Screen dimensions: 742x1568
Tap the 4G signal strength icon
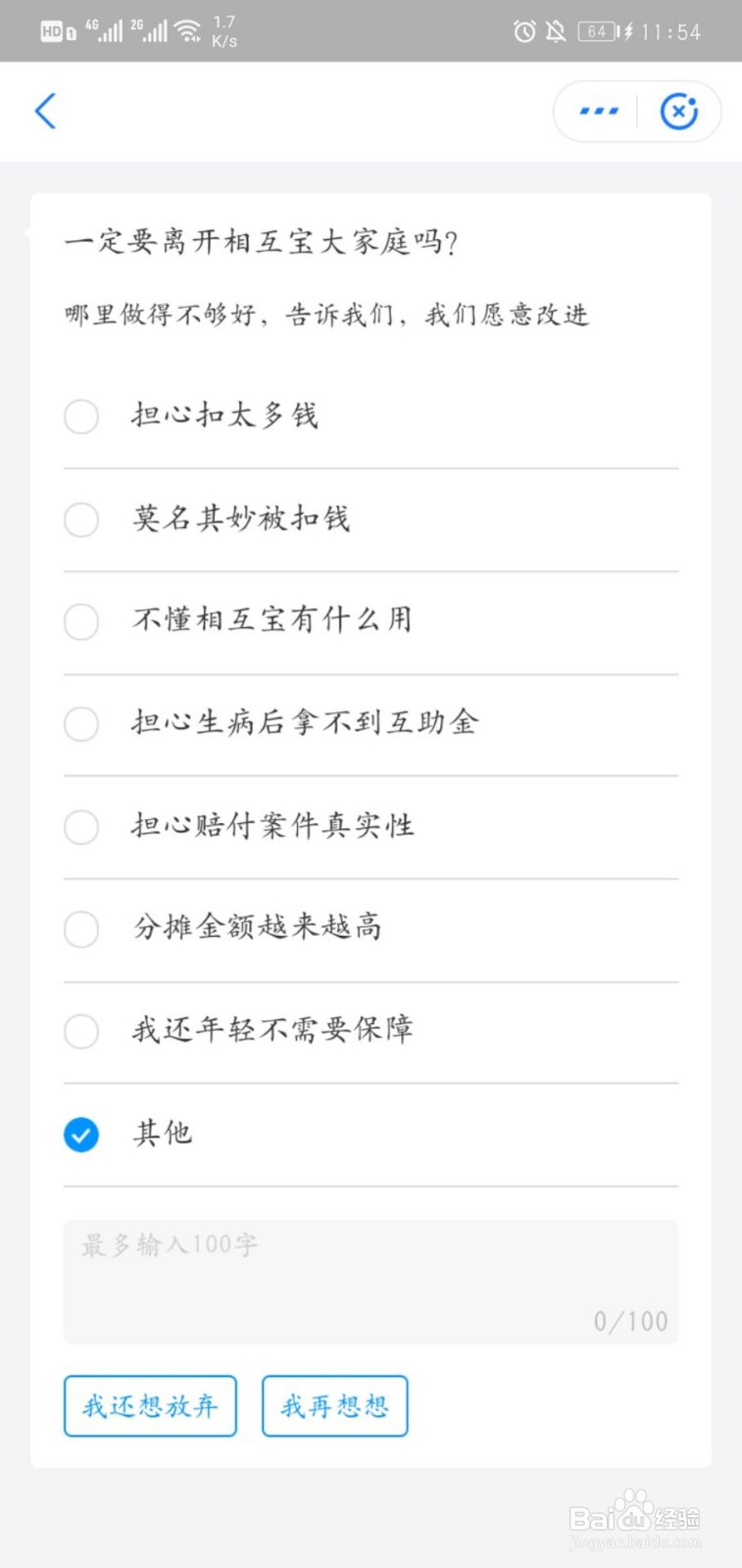104,31
